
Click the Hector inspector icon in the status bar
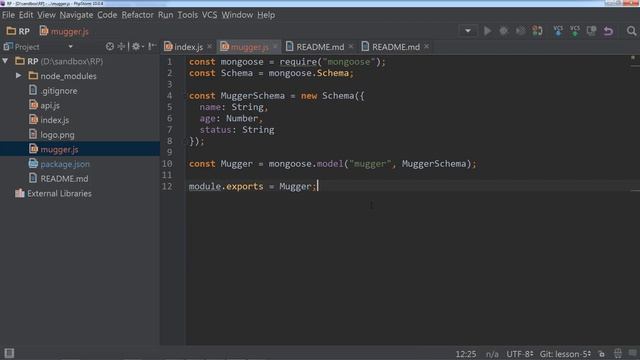[x=618, y=353]
